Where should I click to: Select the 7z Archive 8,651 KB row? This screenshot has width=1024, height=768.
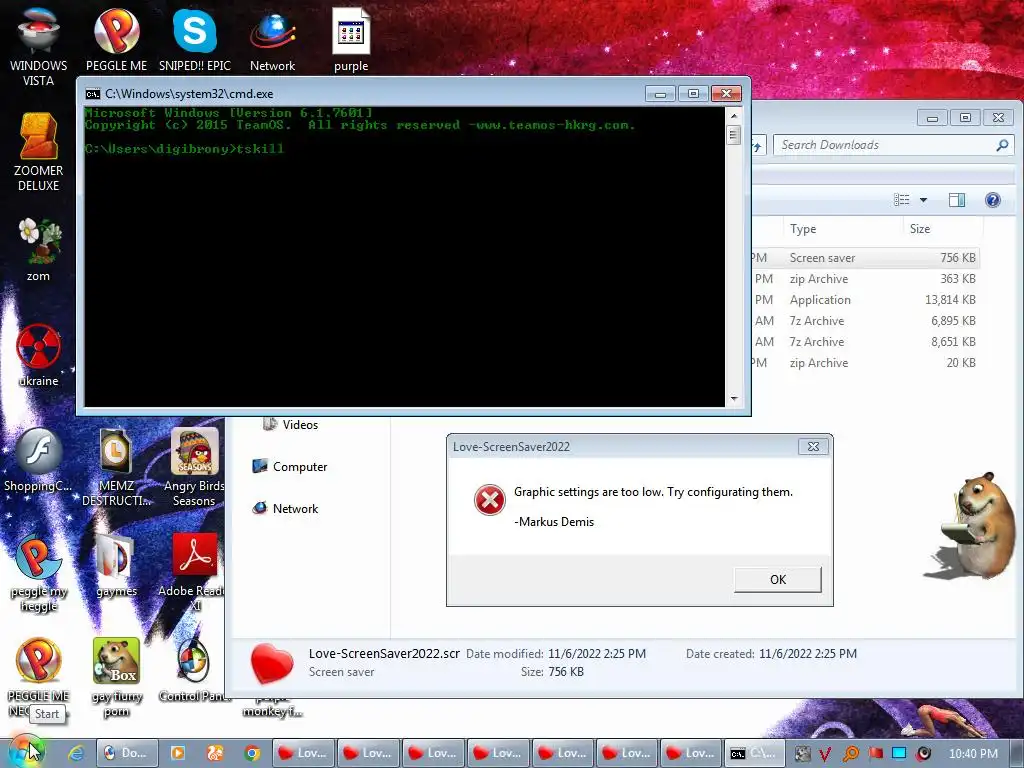865,342
